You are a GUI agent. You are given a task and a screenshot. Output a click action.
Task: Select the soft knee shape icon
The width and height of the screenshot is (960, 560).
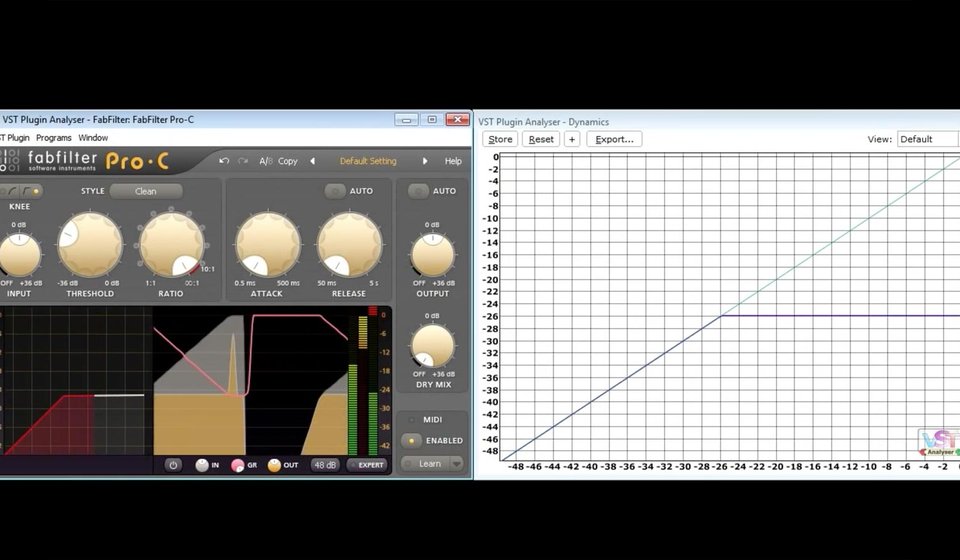[x=13, y=191]
